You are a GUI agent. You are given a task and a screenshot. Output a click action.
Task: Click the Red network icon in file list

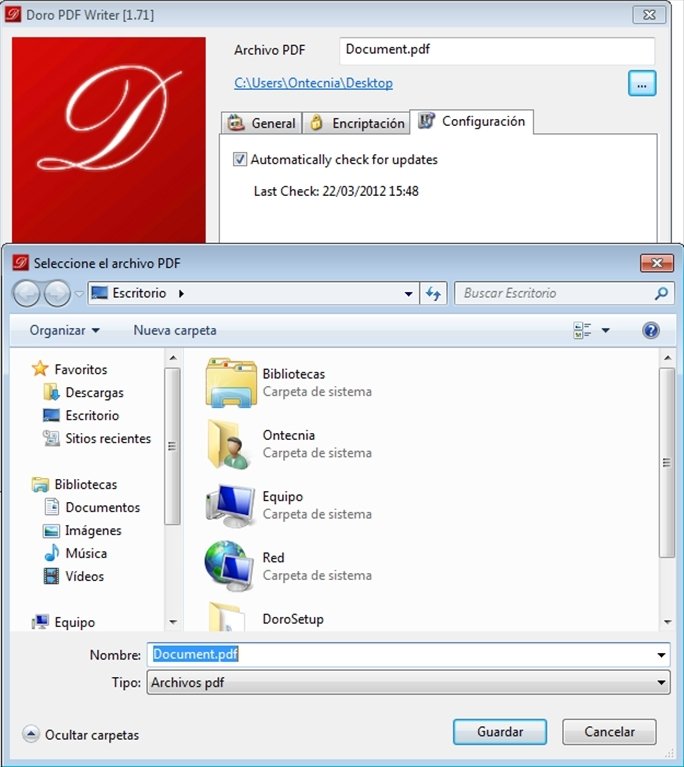point(229,566)
